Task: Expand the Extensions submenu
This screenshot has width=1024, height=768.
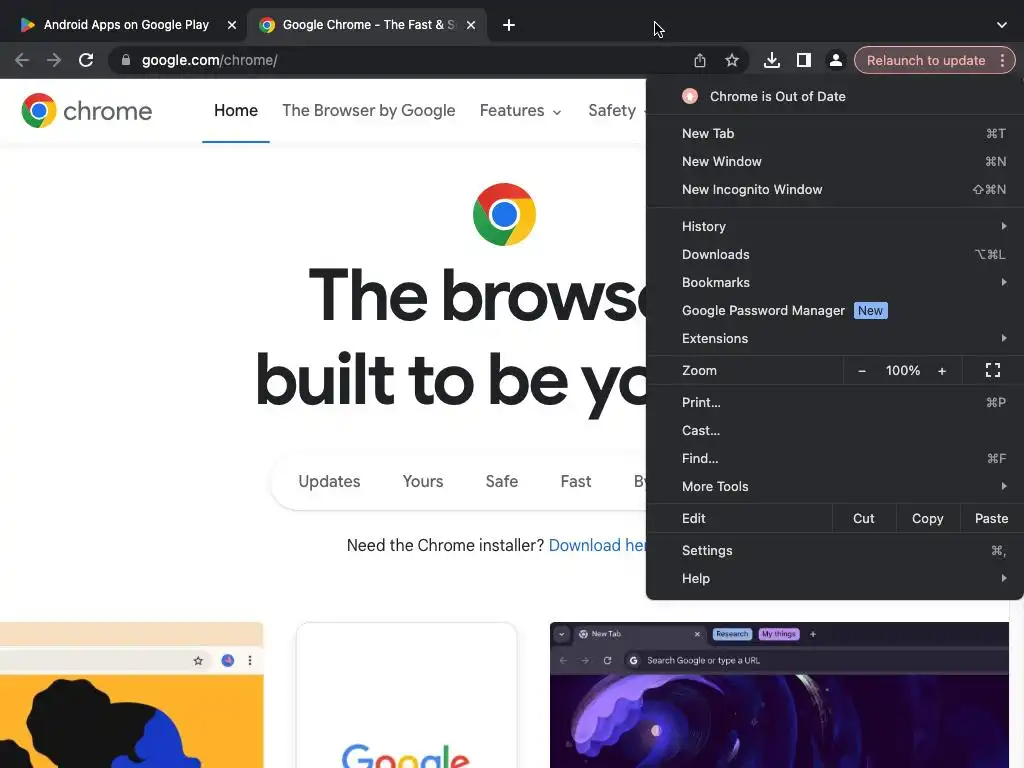Action: [x=835, y=339]
